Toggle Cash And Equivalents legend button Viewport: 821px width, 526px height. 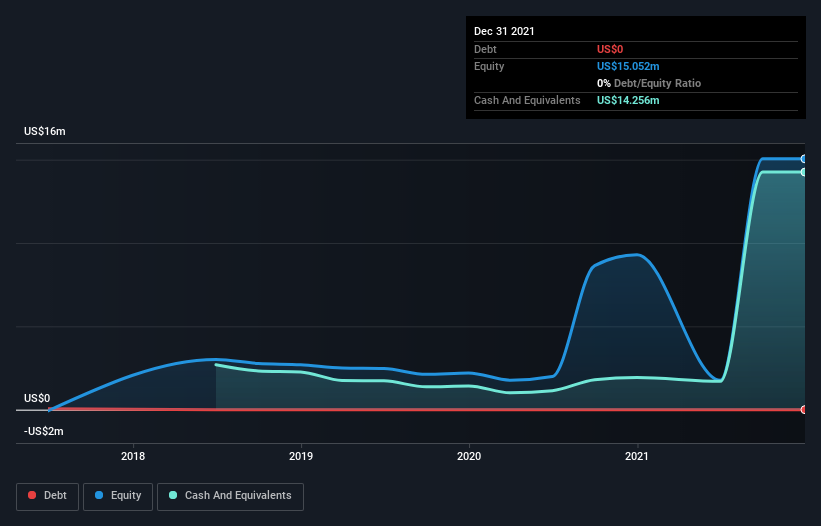[230, 496]
